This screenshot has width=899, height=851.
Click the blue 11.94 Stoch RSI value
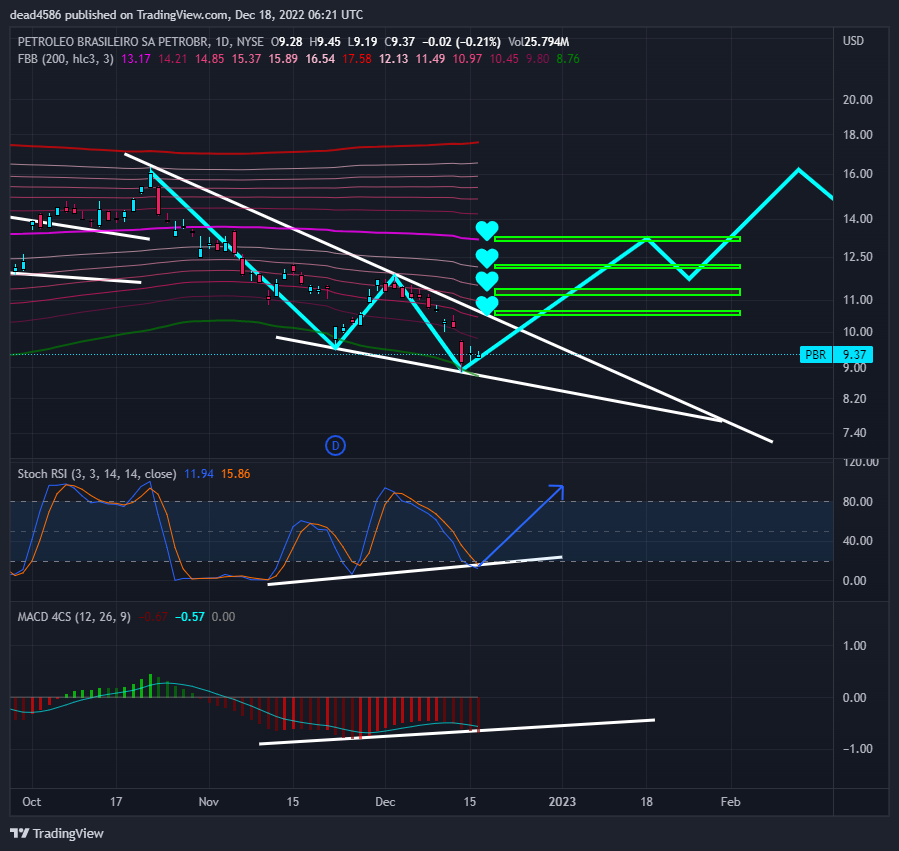tap(199, 474)
